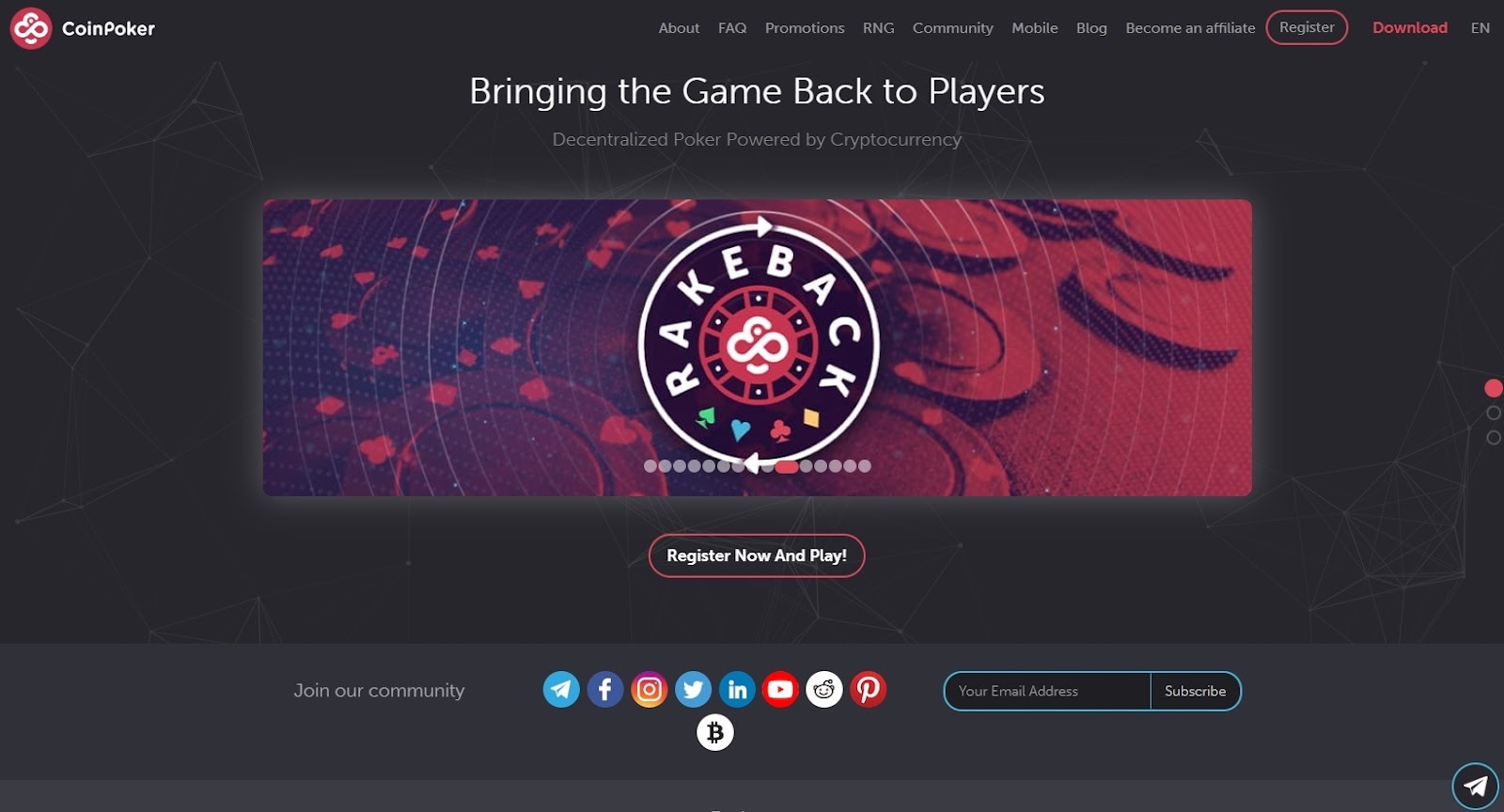This screenshot has width=1504, height=812.
Task: Select the third page section dot
Action: coord(1494,437)
